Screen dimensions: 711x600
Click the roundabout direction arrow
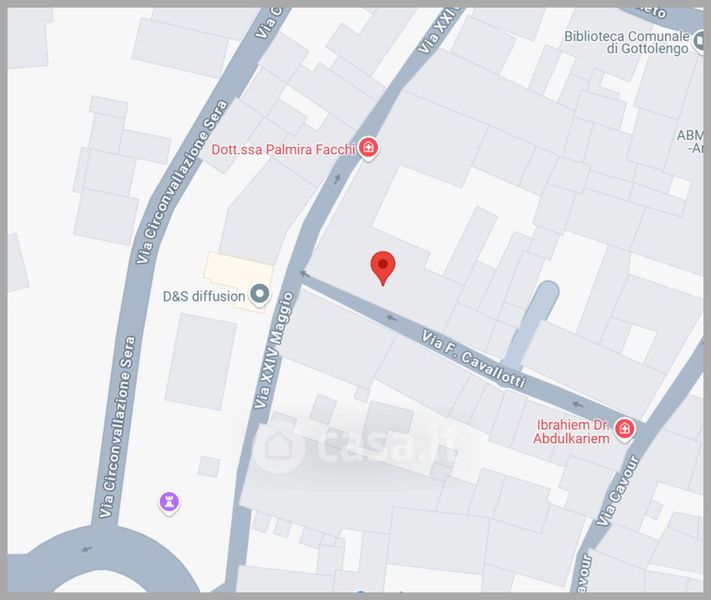(87, 549)
